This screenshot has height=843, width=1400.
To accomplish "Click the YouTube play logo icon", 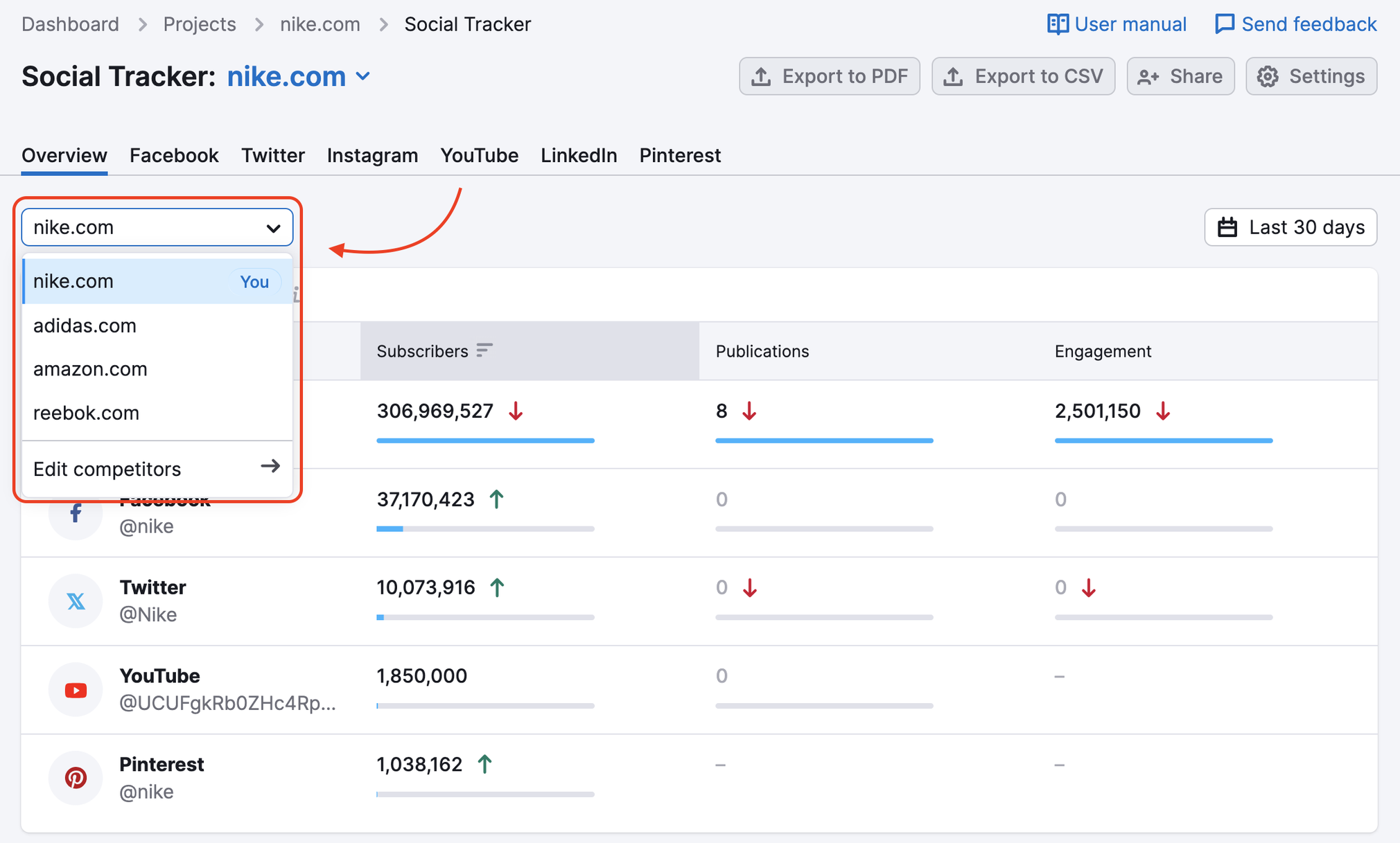I will pyautogui.click(x=76, y=690).
